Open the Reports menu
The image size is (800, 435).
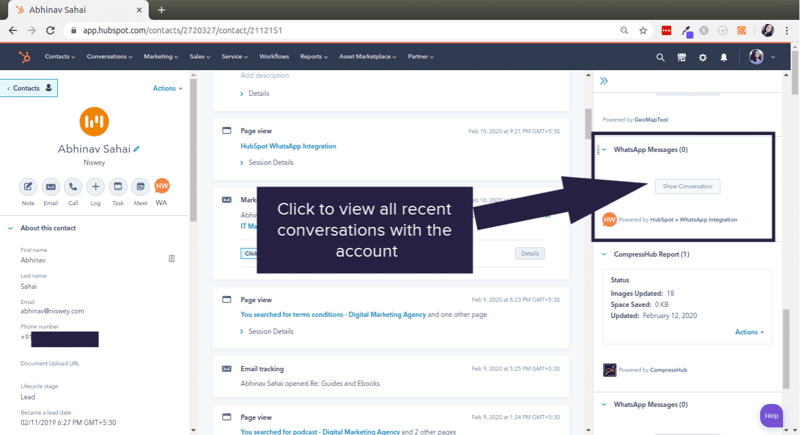coord(314,57)
